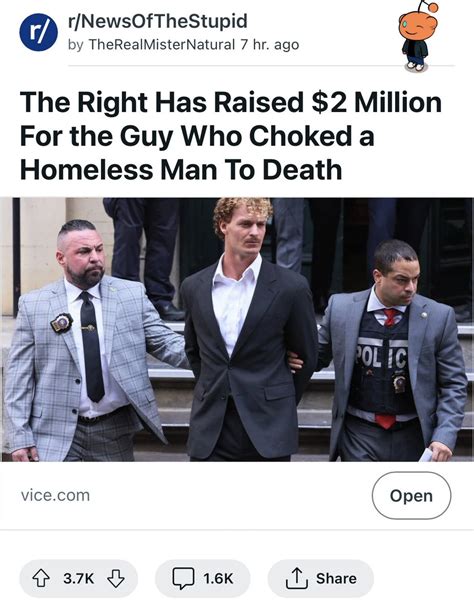Visit the r/NewsOfTheStupid subreddit name
474x614 pixels.
[157, 21]
